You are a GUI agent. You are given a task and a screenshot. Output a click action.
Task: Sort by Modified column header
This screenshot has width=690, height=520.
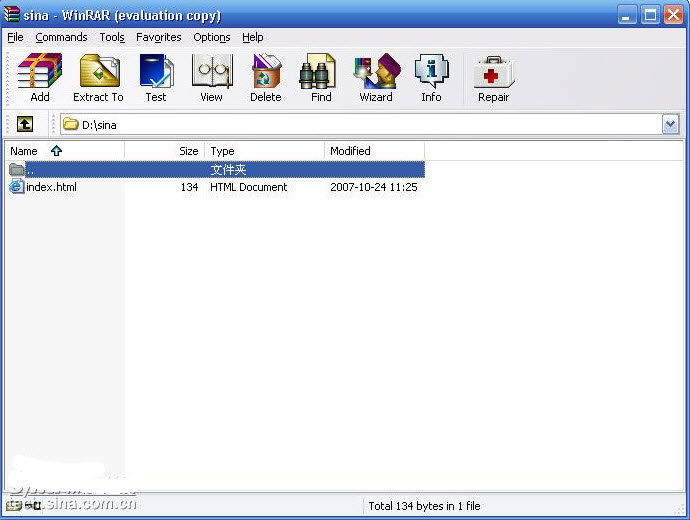[x=374, y=151]
